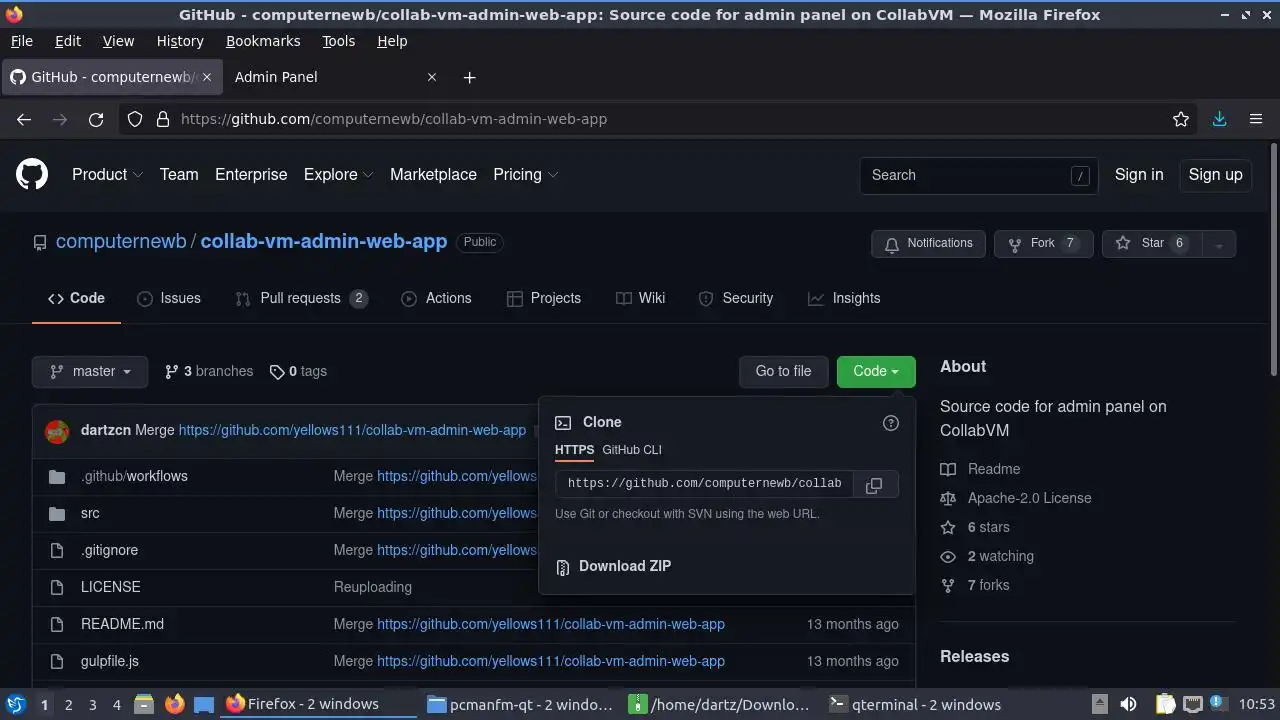Open the Actions repository tab

pos(436,299)
